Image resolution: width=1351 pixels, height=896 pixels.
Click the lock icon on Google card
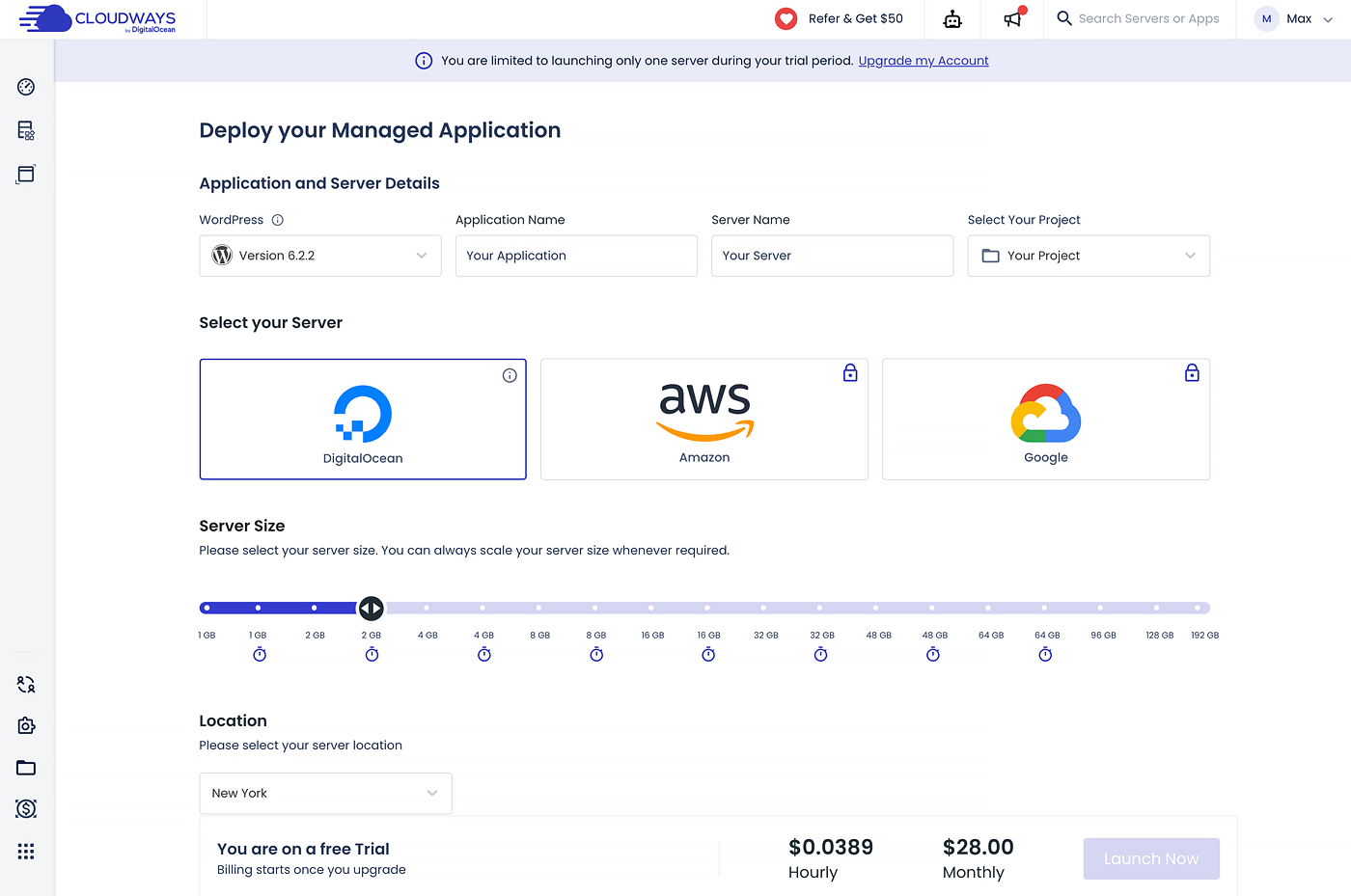pos(1192,372)
